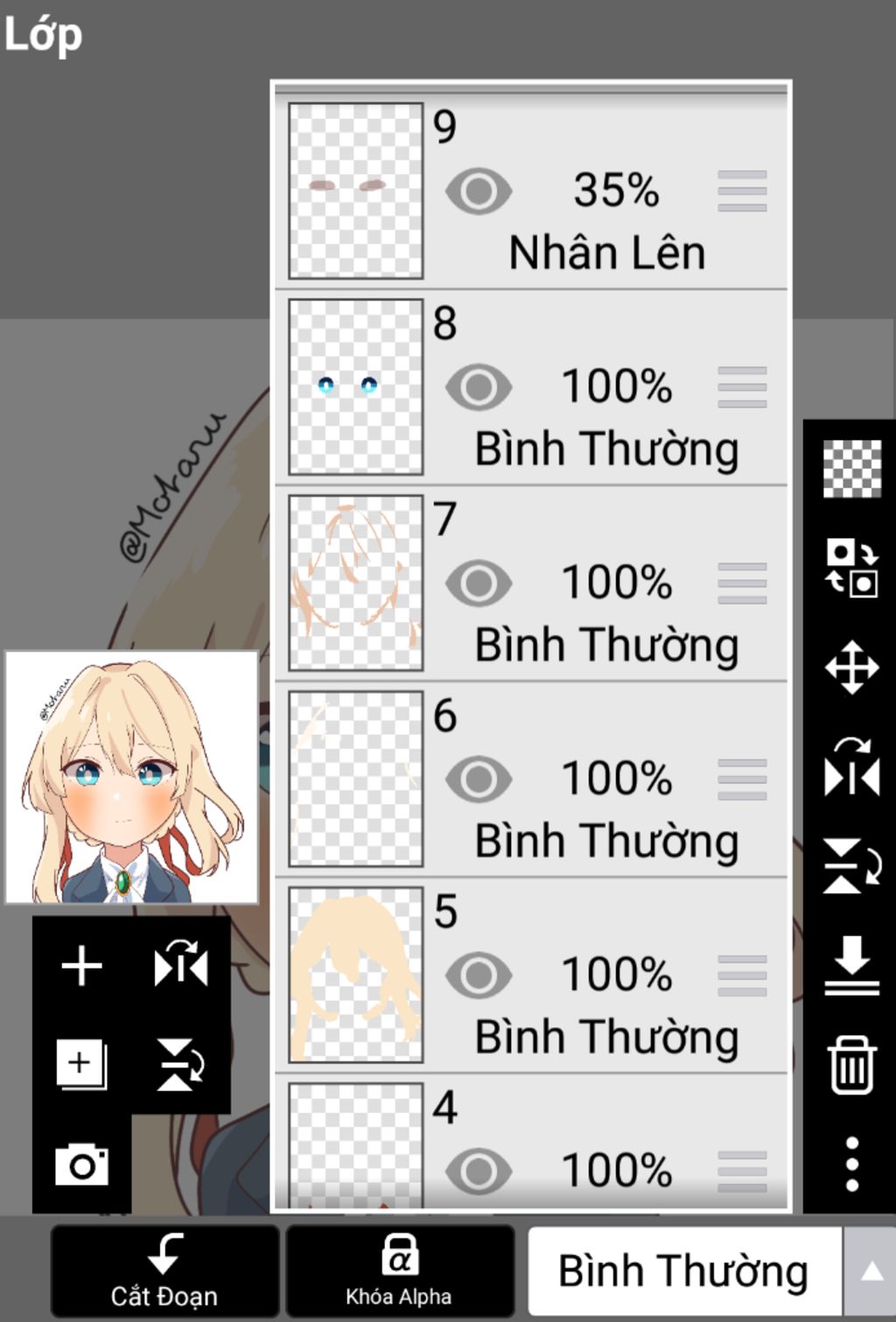Click the Cắt Đoạn clipping button
The width and height of the screenshot is (896, 1322).
point(164,1271)
